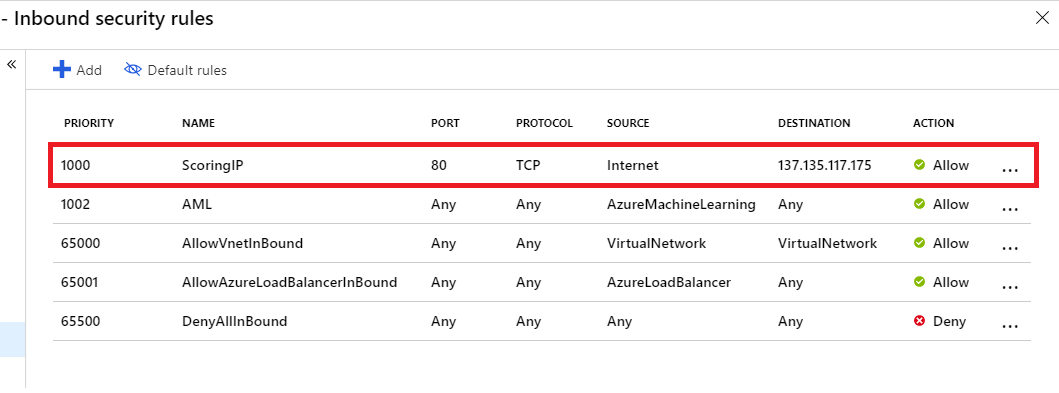Open the AML rule row
The height and width of the screenshot is (393, 1059).
[542, 204]
